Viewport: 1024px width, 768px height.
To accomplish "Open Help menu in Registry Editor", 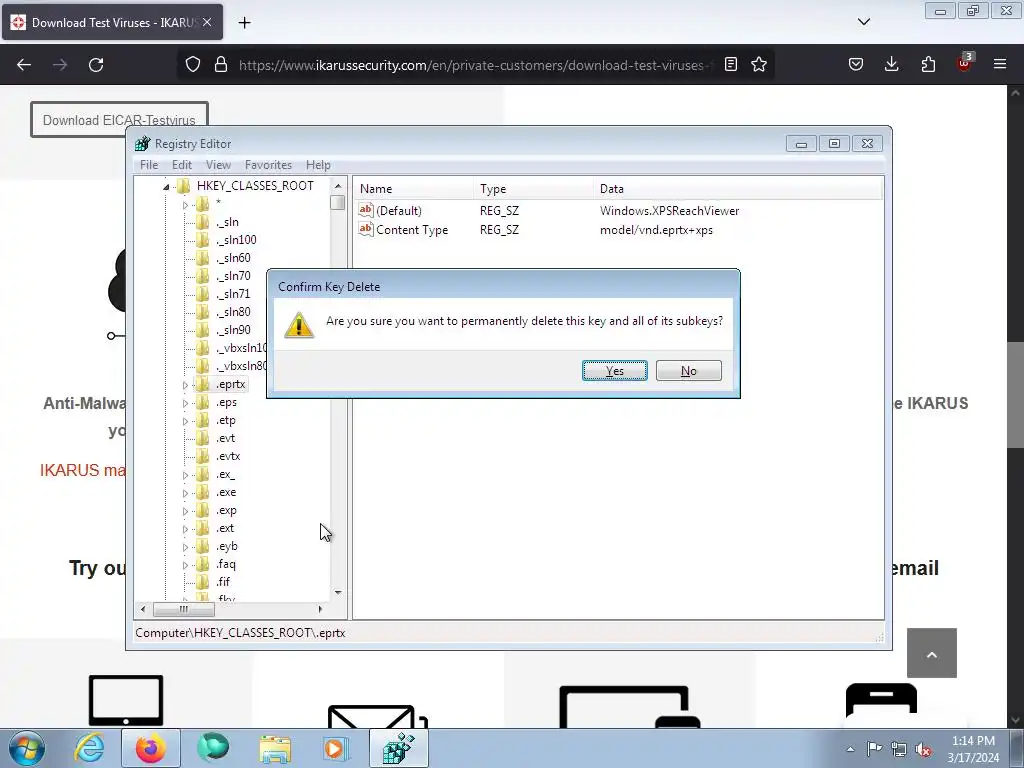I will pos(318,165).
